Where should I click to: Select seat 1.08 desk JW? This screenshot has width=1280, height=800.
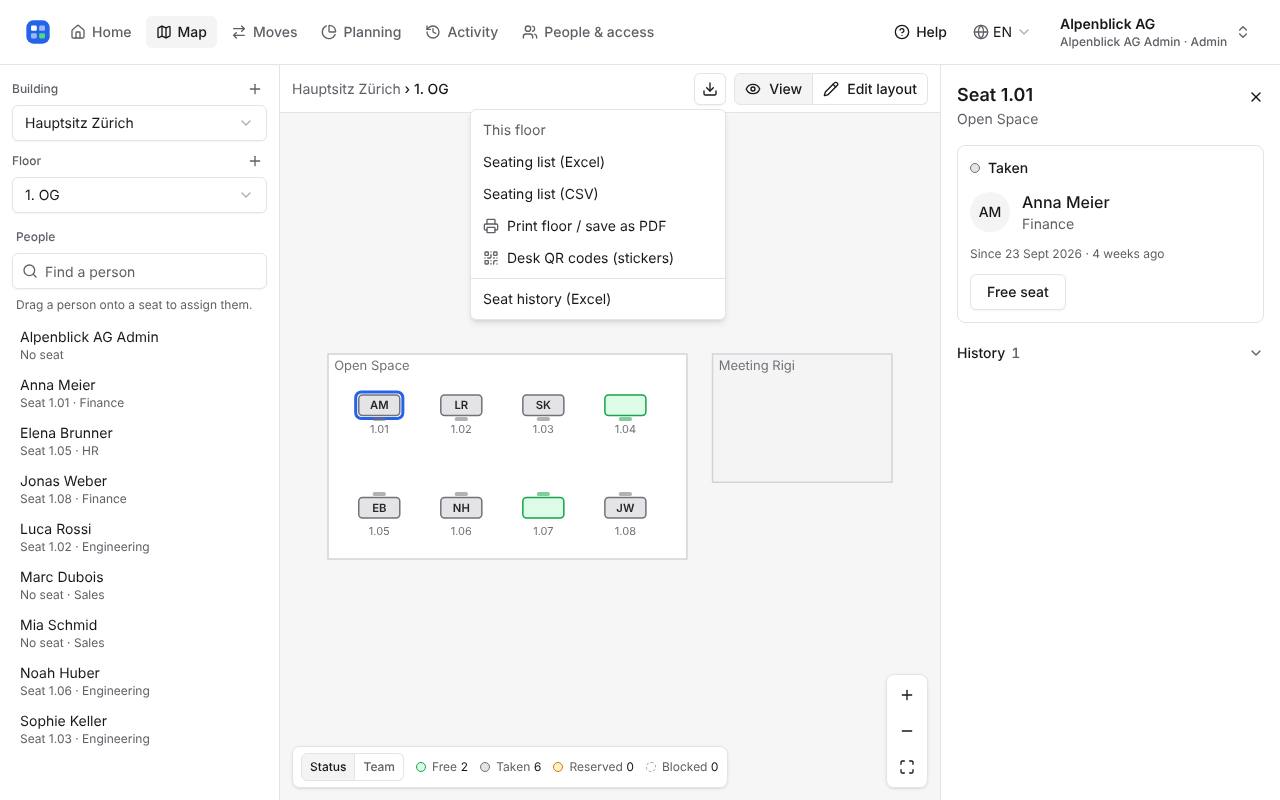(625, 508)
